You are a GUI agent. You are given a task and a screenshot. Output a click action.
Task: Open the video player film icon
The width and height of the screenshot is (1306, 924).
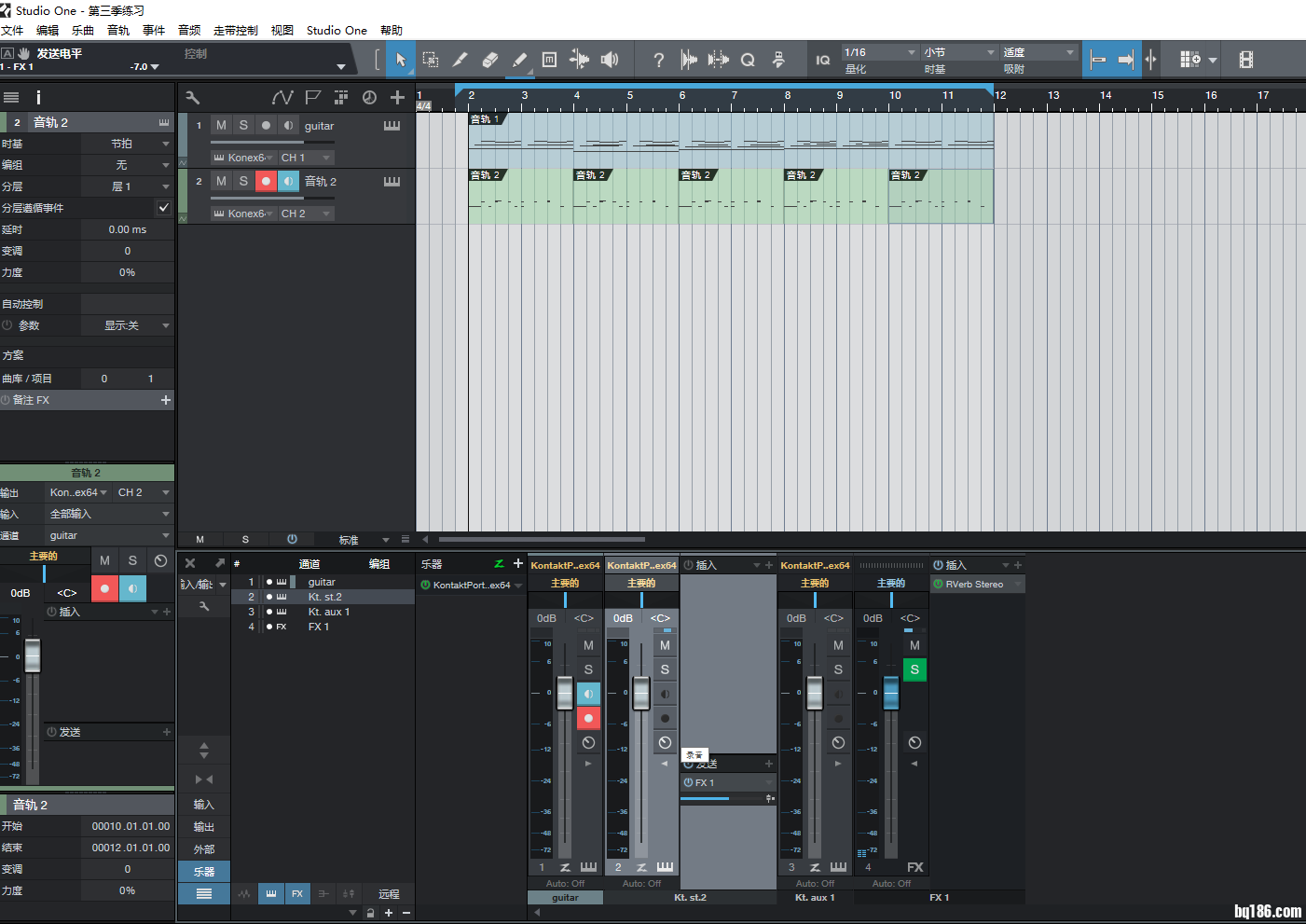[1246, 60]
